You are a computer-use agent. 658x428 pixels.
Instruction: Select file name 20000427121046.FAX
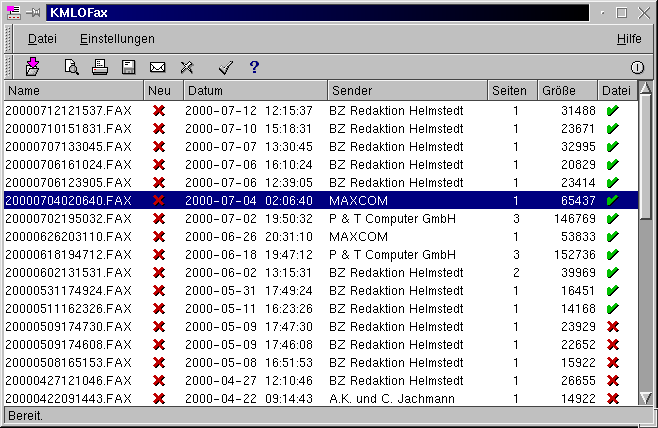coord(68,381)
